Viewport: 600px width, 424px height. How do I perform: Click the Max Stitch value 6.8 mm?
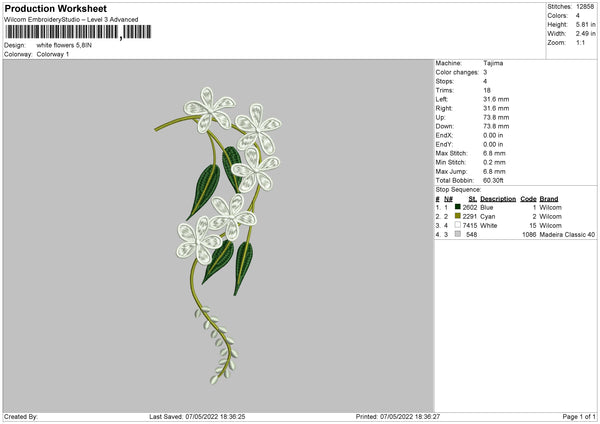tap(494, 153)
